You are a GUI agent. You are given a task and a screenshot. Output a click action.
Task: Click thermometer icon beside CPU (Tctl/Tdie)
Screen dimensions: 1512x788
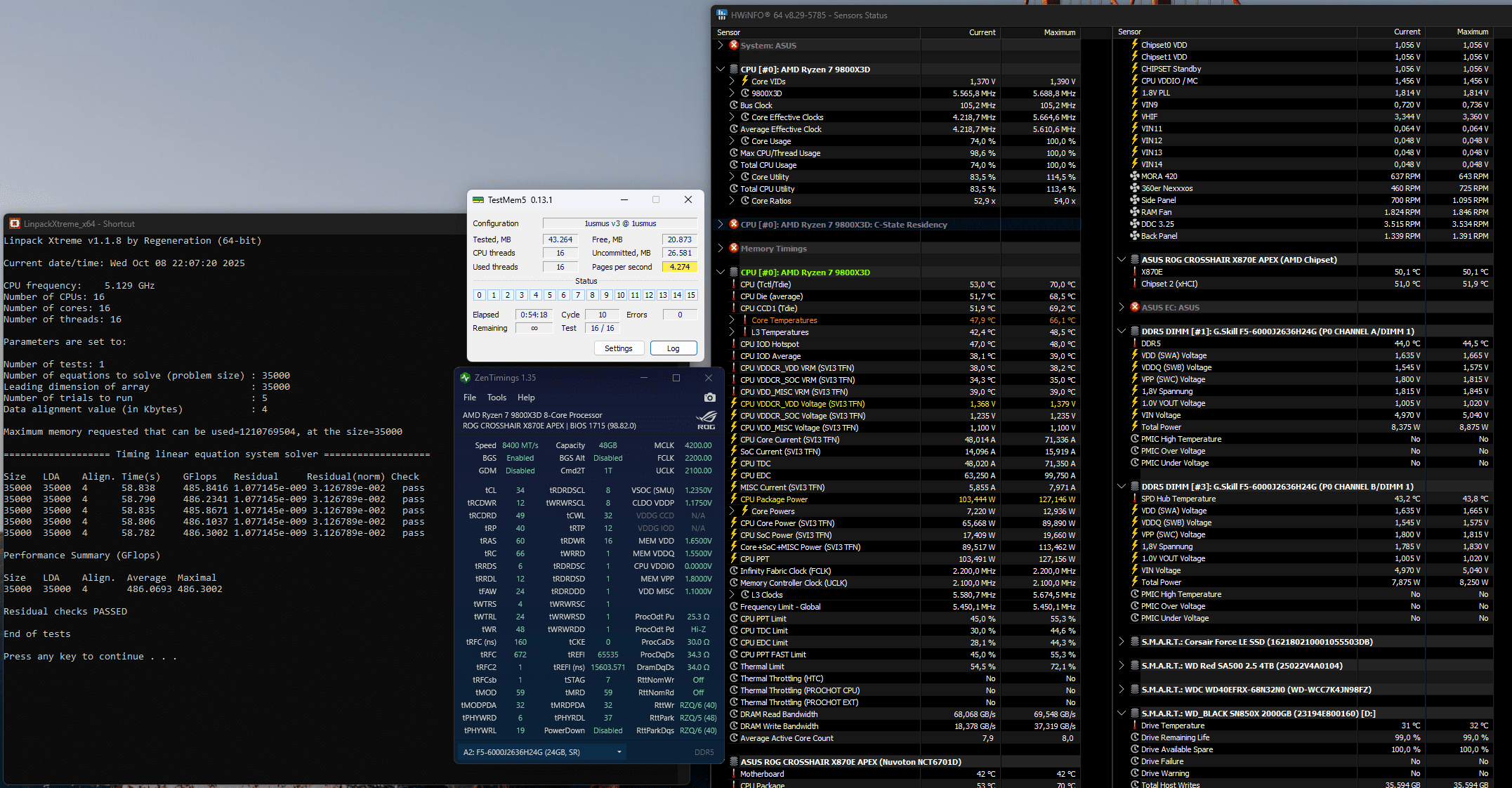coord(734,284)
